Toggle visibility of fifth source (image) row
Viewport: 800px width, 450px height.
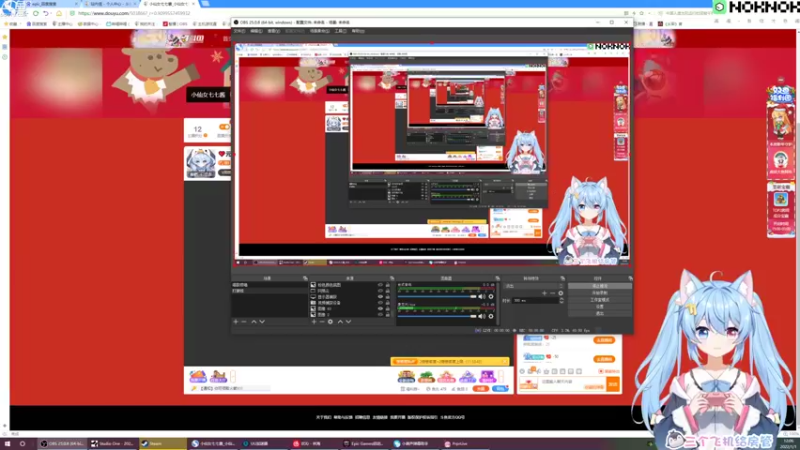click(380, 309)
